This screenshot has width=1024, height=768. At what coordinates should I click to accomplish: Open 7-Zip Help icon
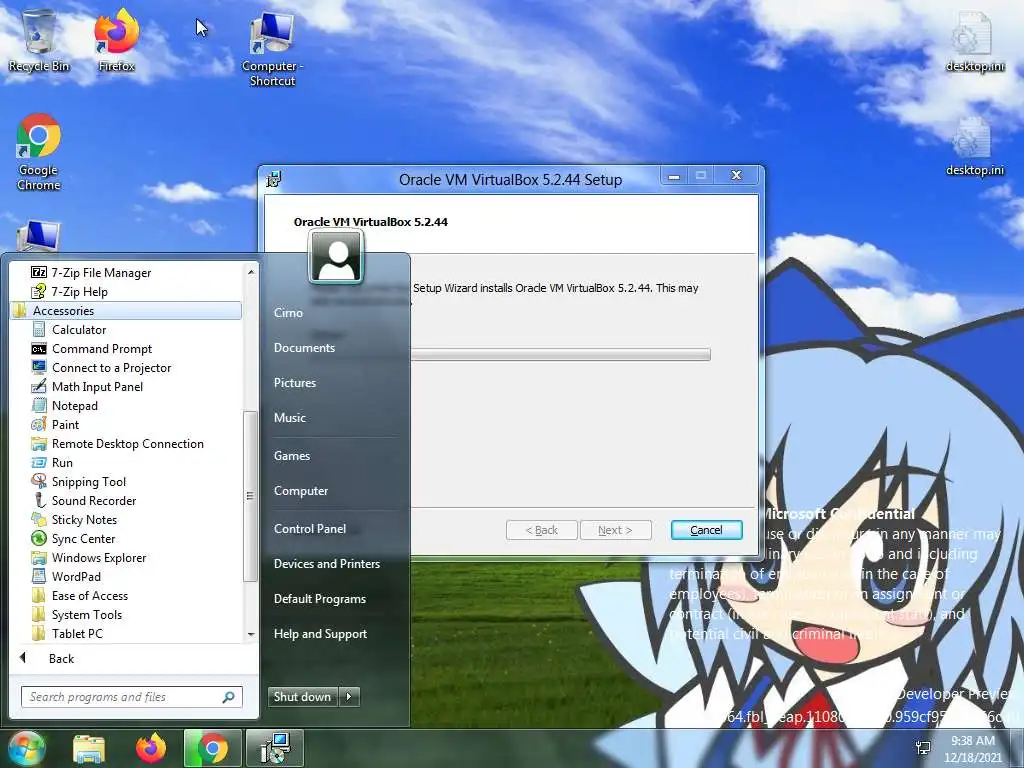coord(39,291)
